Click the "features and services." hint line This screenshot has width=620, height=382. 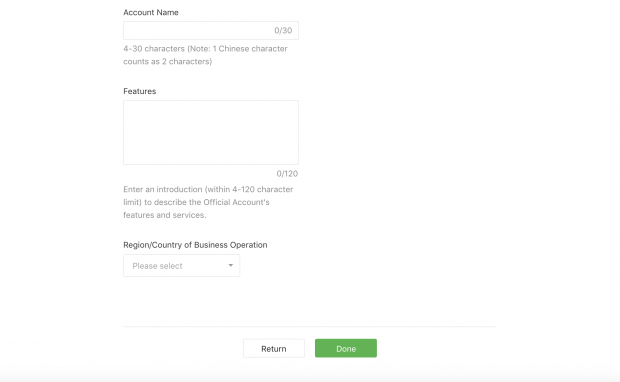[165, 215]
